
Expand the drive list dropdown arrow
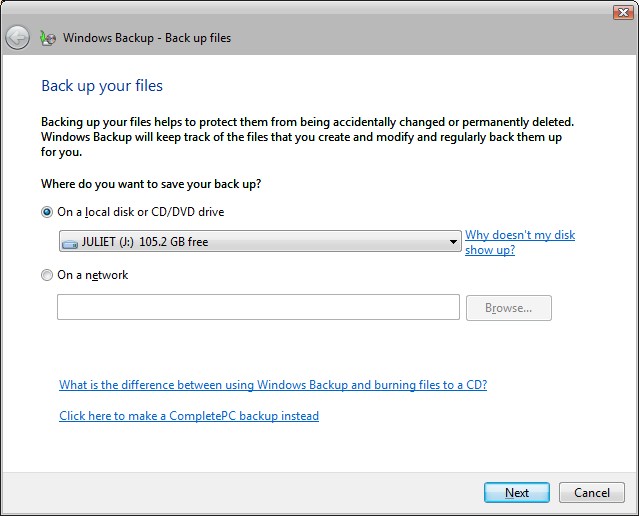453,242
